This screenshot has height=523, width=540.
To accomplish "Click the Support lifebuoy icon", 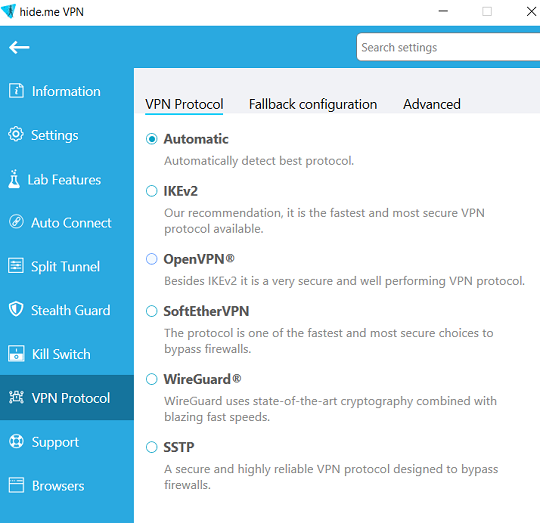I will click(x=16, y=441).
